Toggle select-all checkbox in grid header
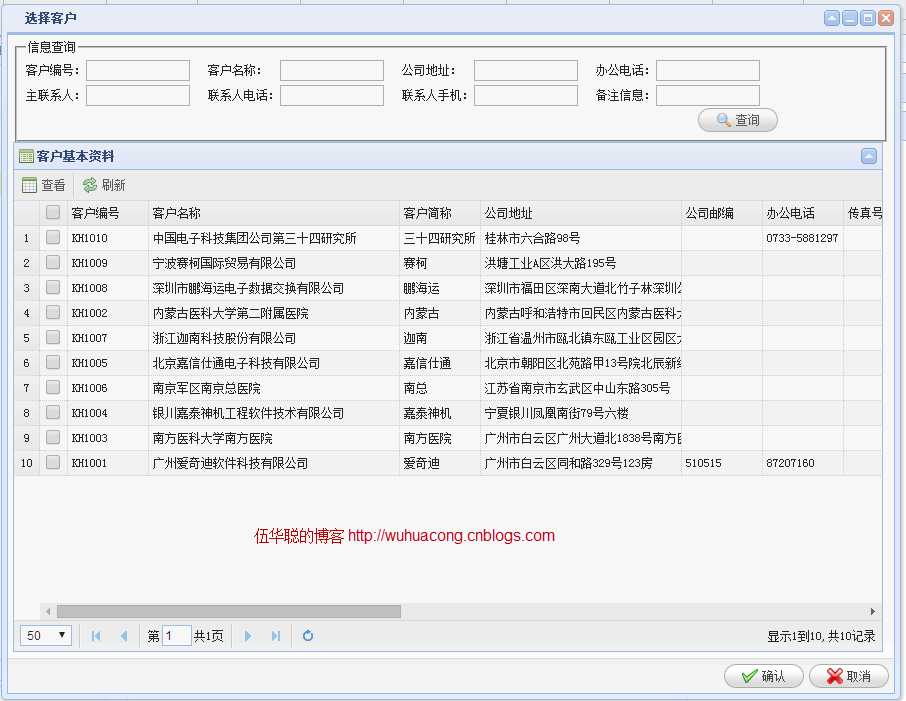 53,212
